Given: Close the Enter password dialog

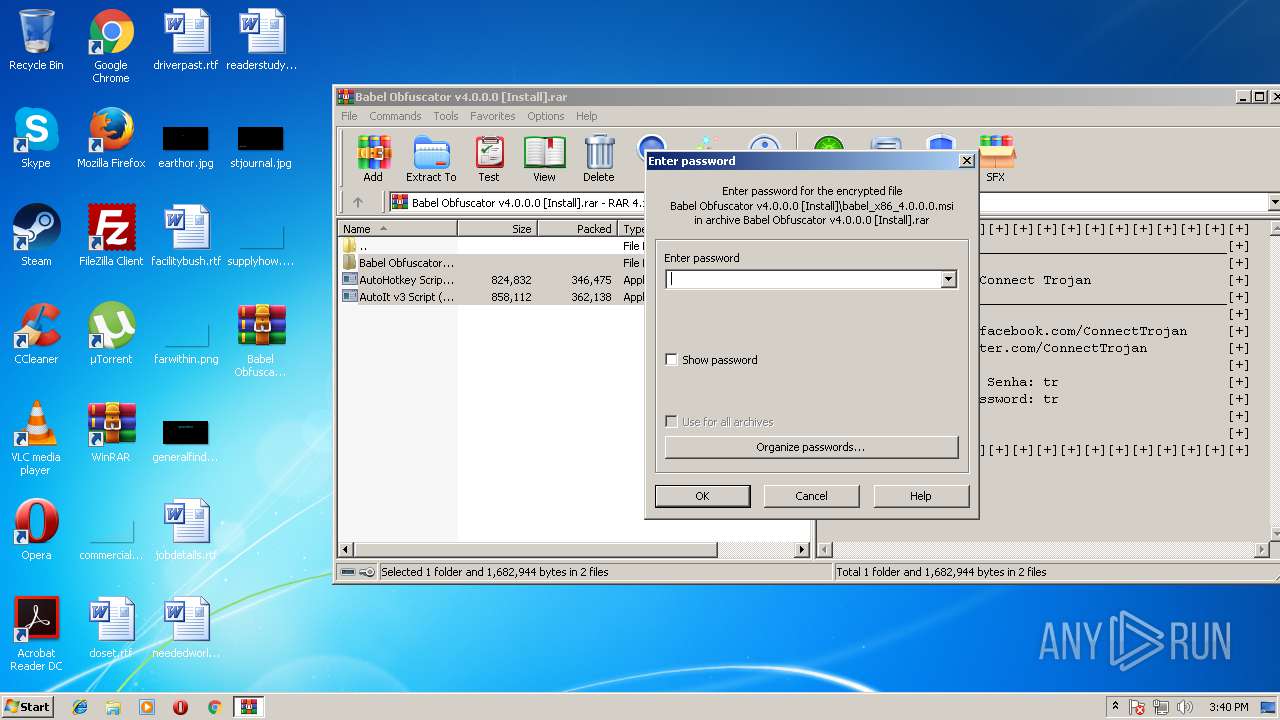Looking at the screenshot, I should pyautogui.click(x=966, y=160).
